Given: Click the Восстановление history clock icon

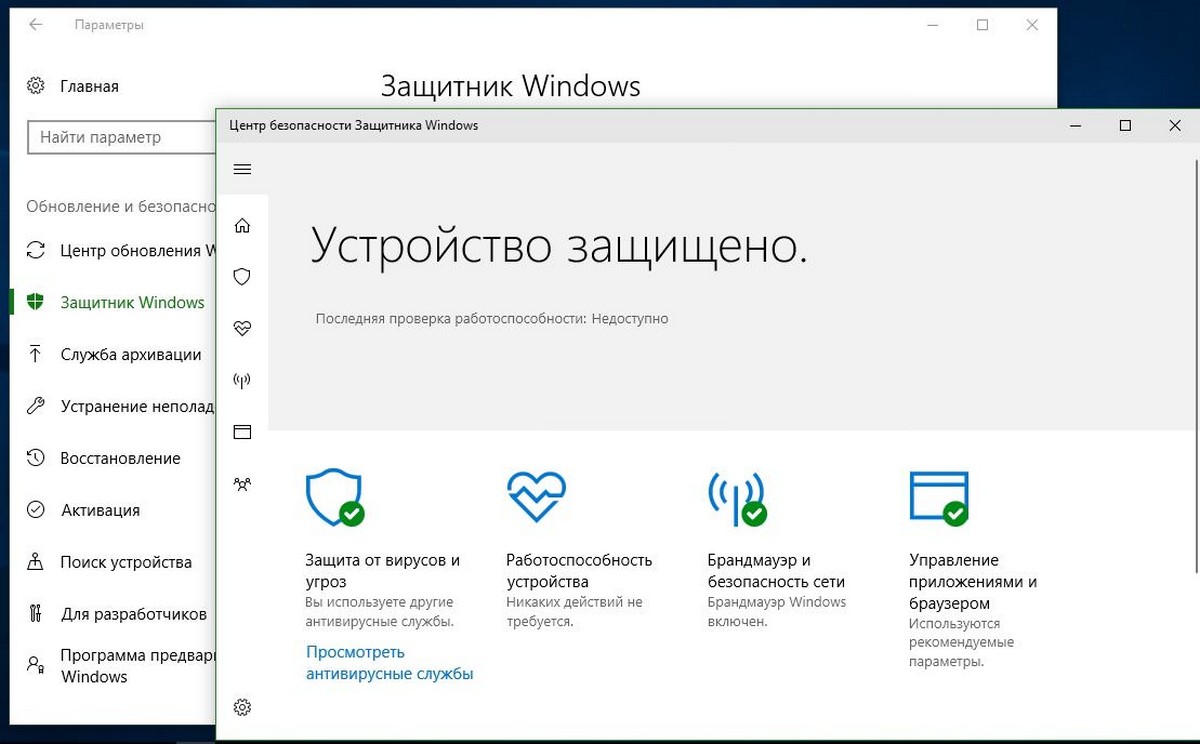Looking at the screenshot, I should (x=36, y=458).
